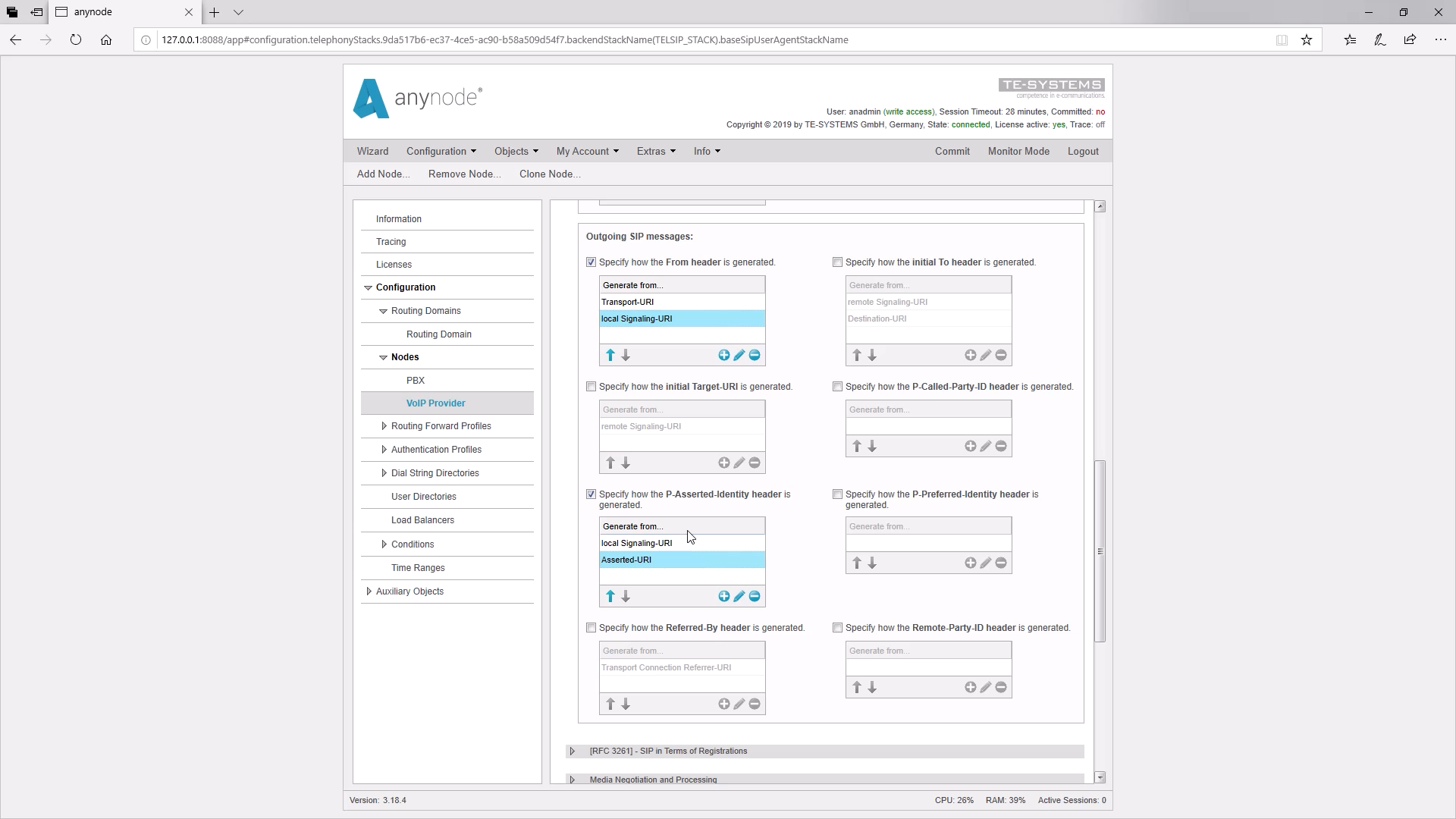Go to browser home page
The width and height of the screenshot is (1456, 819).
(x=106, y=39)
